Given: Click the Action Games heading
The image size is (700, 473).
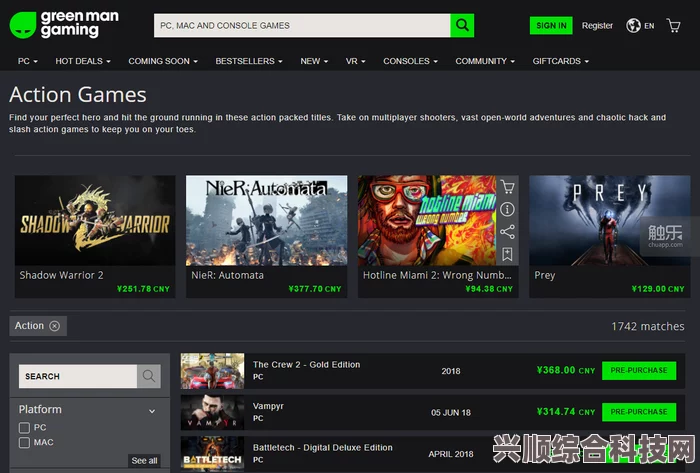Looking at the screenshot, I should [78, 95].
